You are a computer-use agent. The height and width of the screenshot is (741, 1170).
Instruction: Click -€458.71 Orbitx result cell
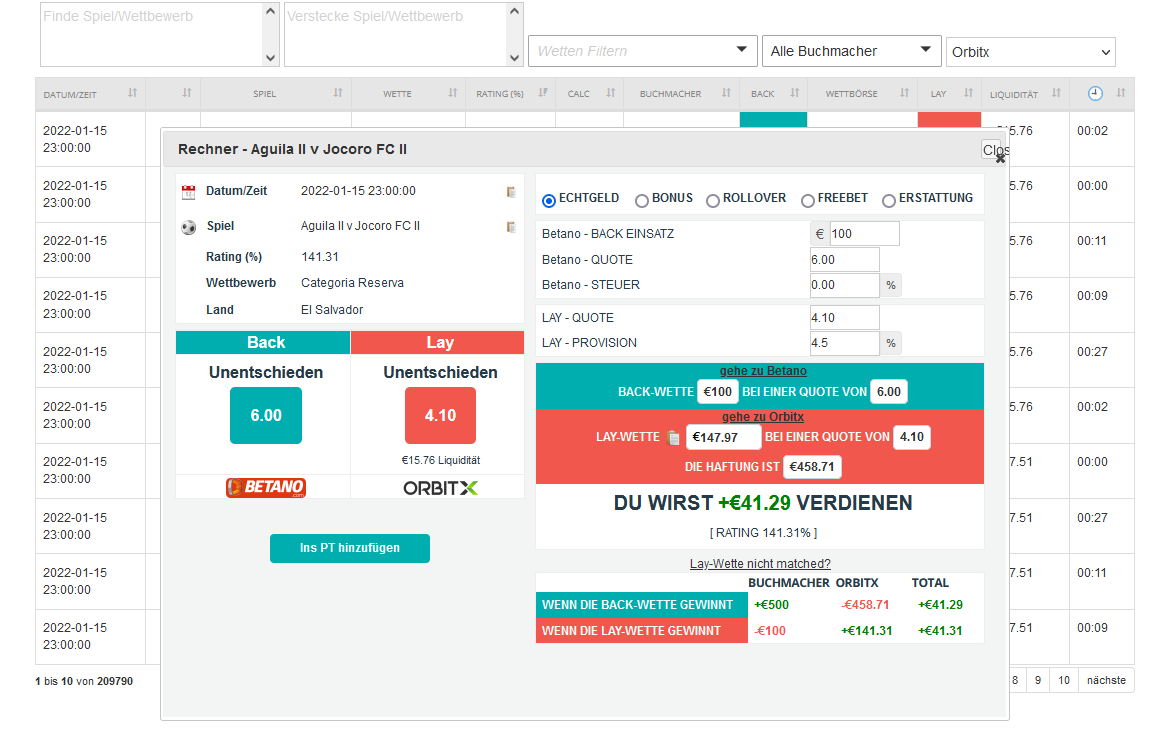[x=866, y=605]
